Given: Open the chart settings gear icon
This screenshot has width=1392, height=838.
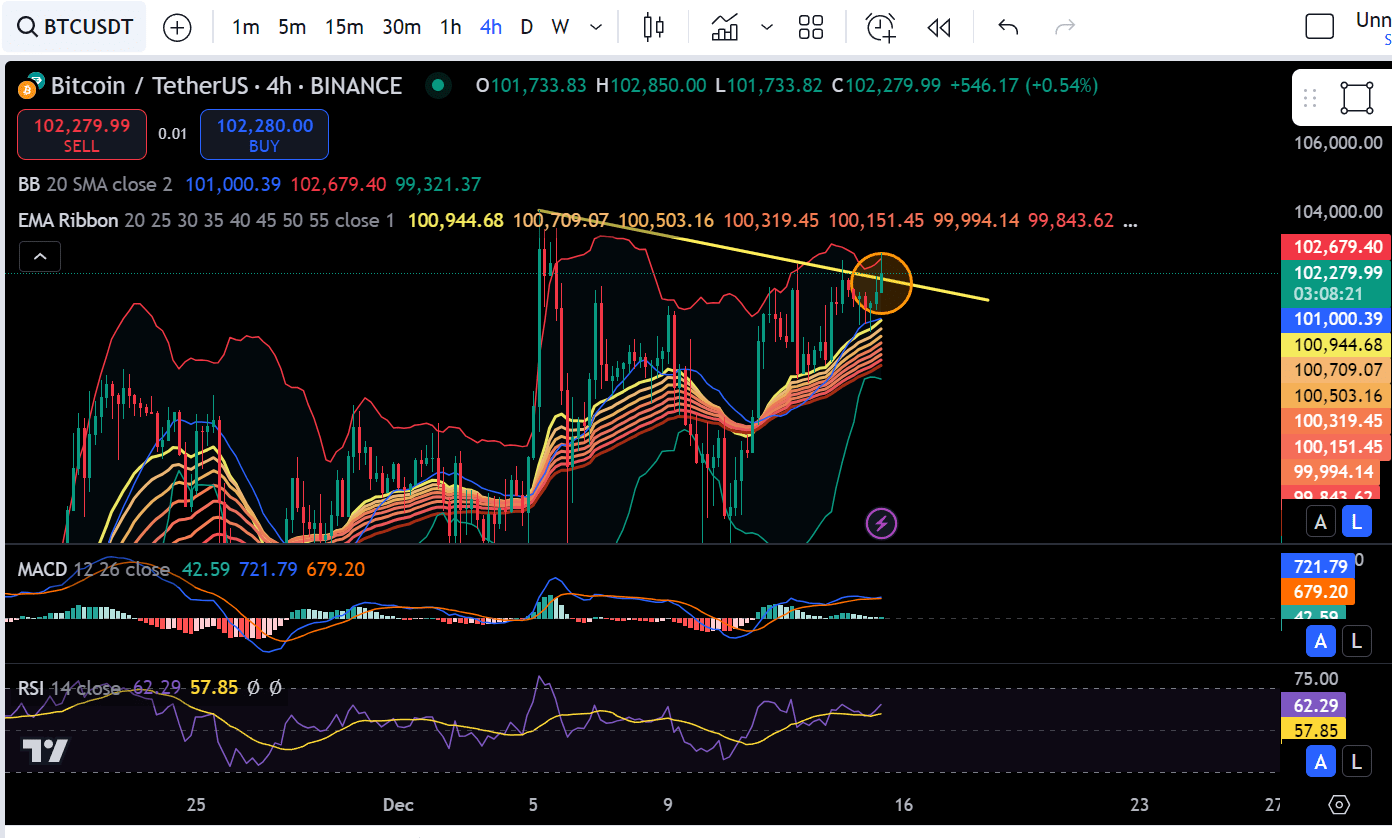Looking at the screenshot, I should (x=1340, y=804).
